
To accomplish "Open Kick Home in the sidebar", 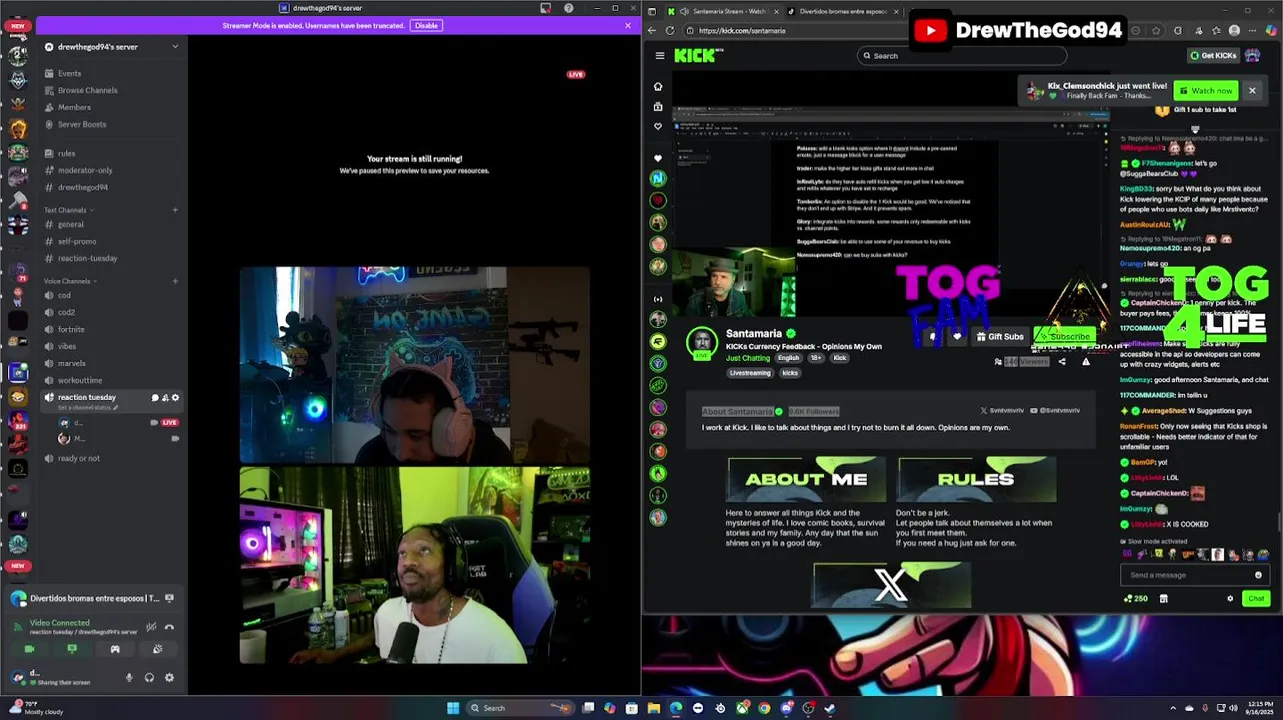I will [x=658, y=86].
